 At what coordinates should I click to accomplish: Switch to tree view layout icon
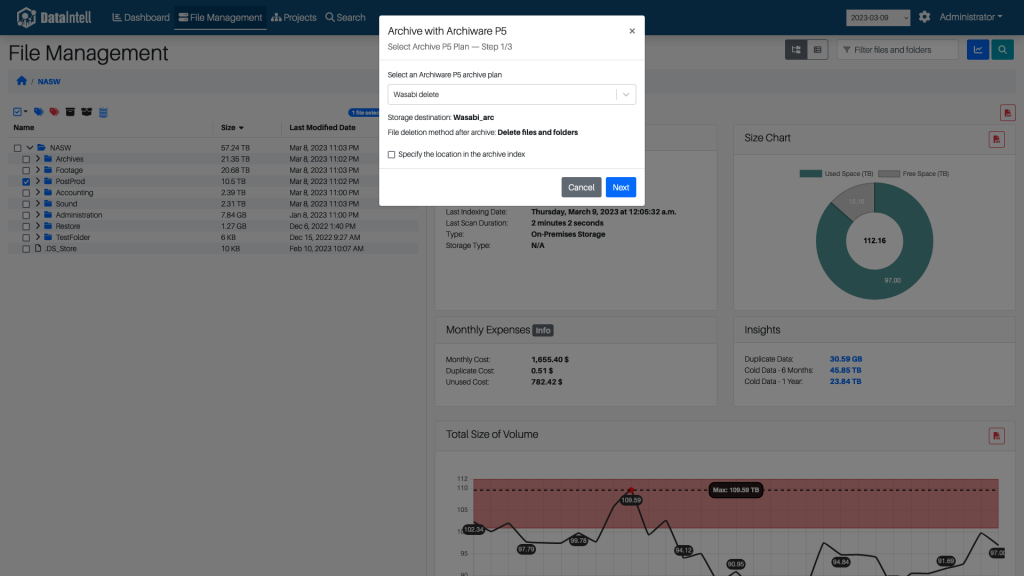click(796, 50)
